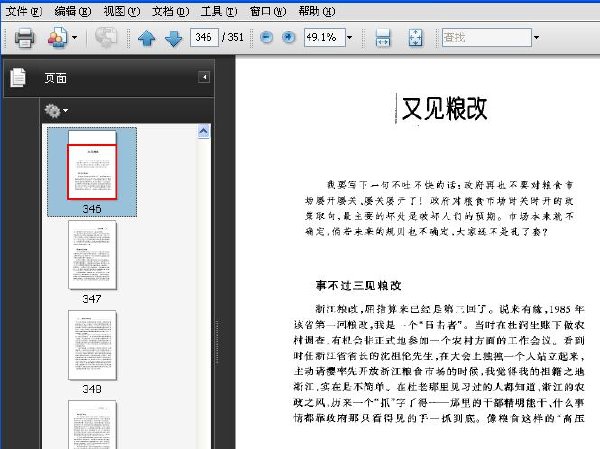
Task: Select the thumbnail below page 348
Action: (x=92, y=425)
